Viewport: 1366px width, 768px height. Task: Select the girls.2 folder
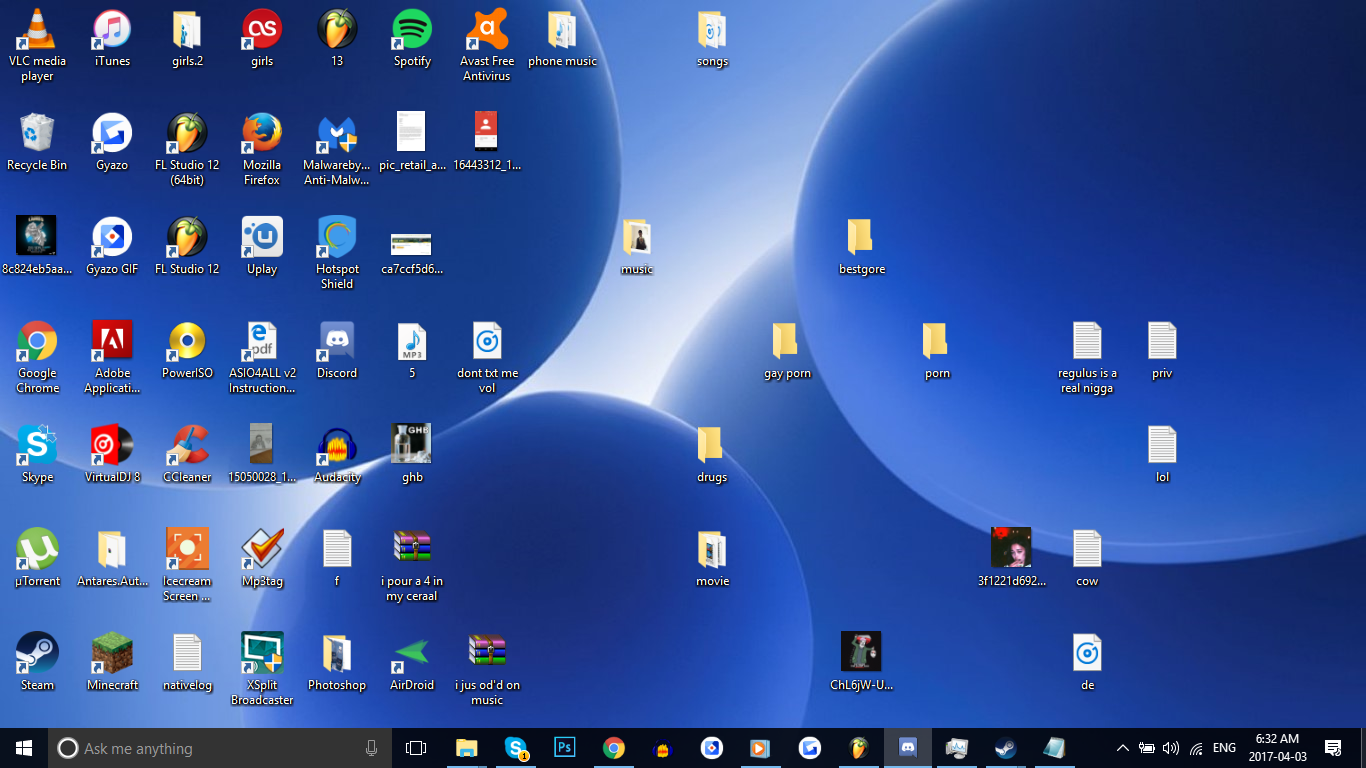point(187,38)
